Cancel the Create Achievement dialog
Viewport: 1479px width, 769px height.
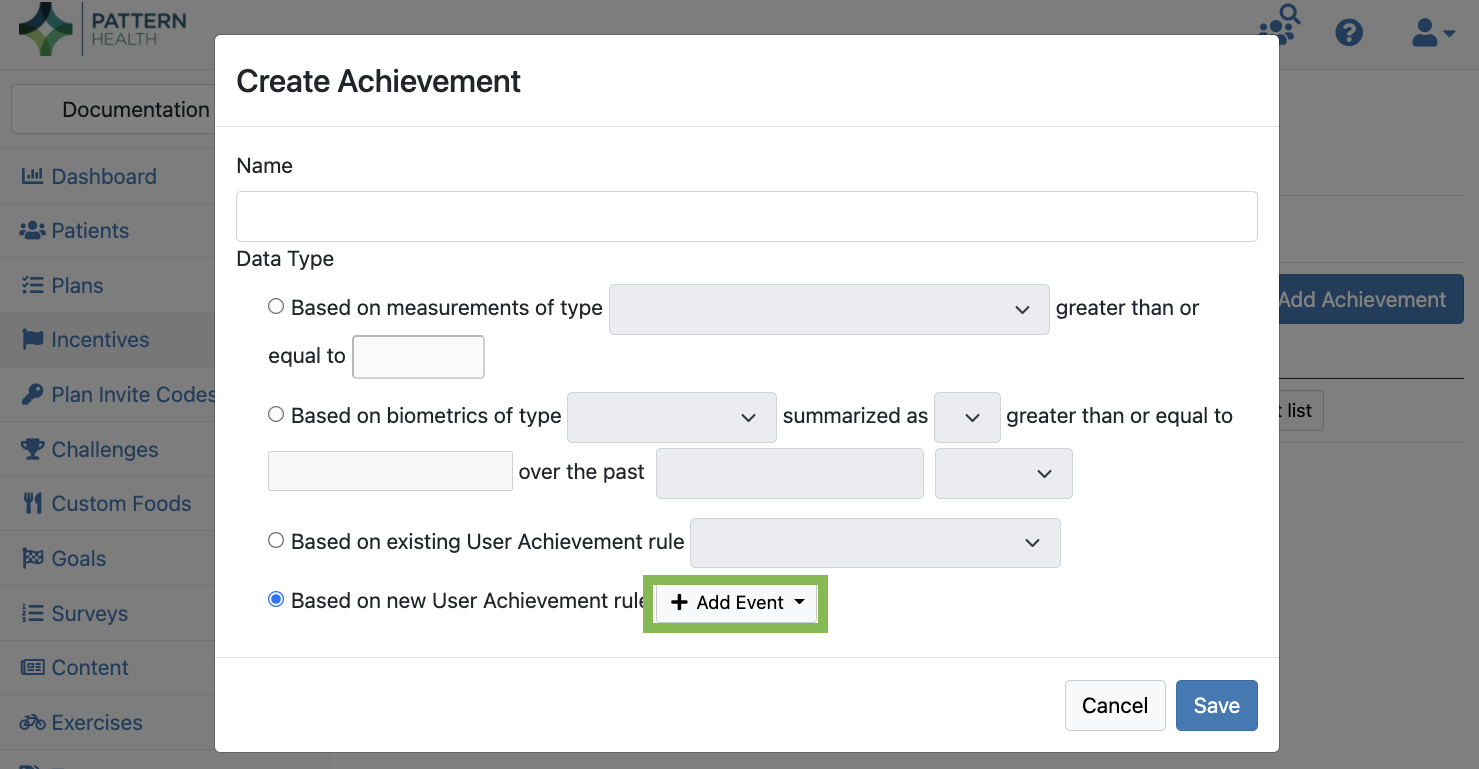pos(1114,705)
